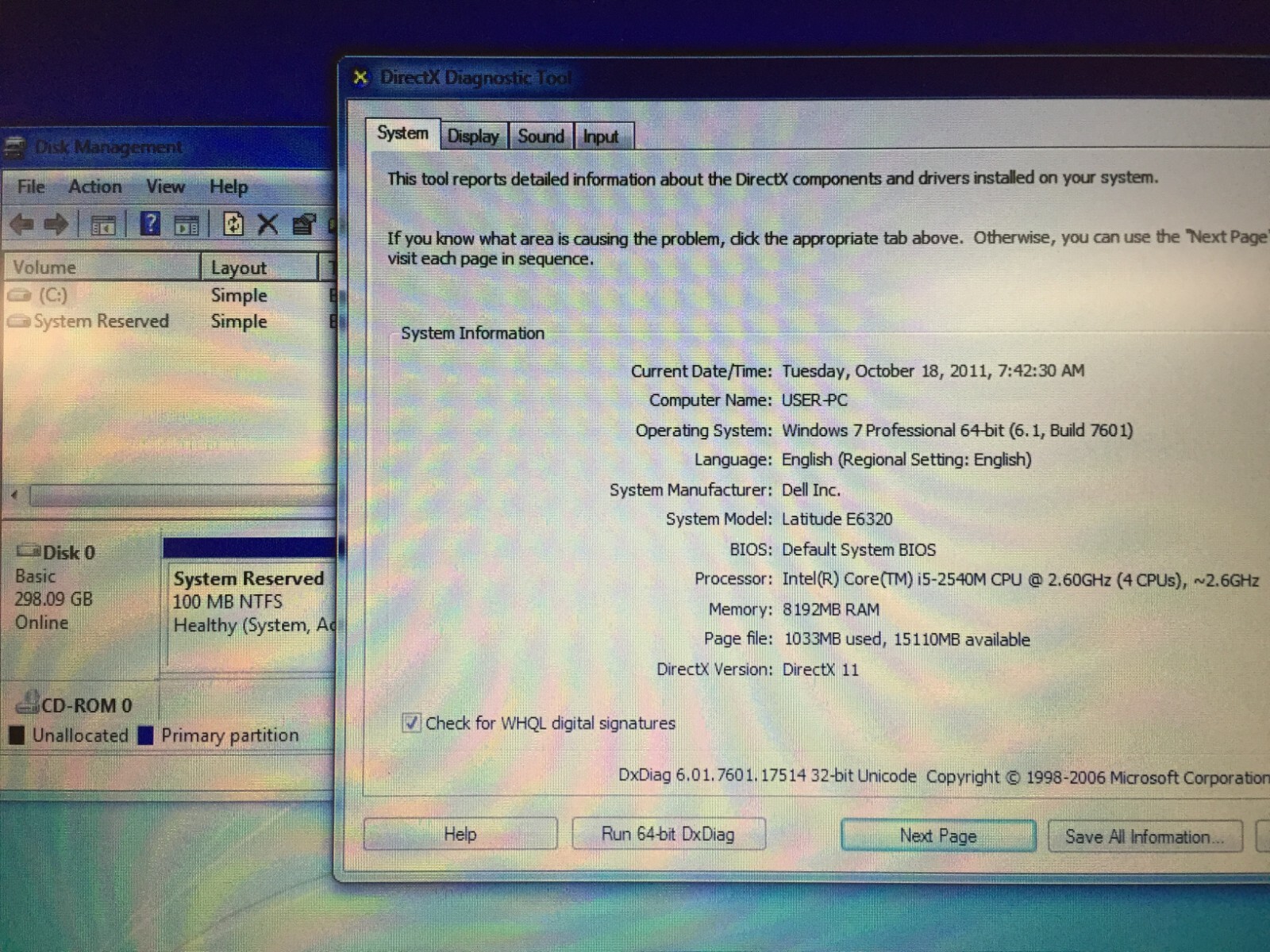Click the Operating System value Windows 7 Professional
This screenshot has width=1270, height=952.
957,430
